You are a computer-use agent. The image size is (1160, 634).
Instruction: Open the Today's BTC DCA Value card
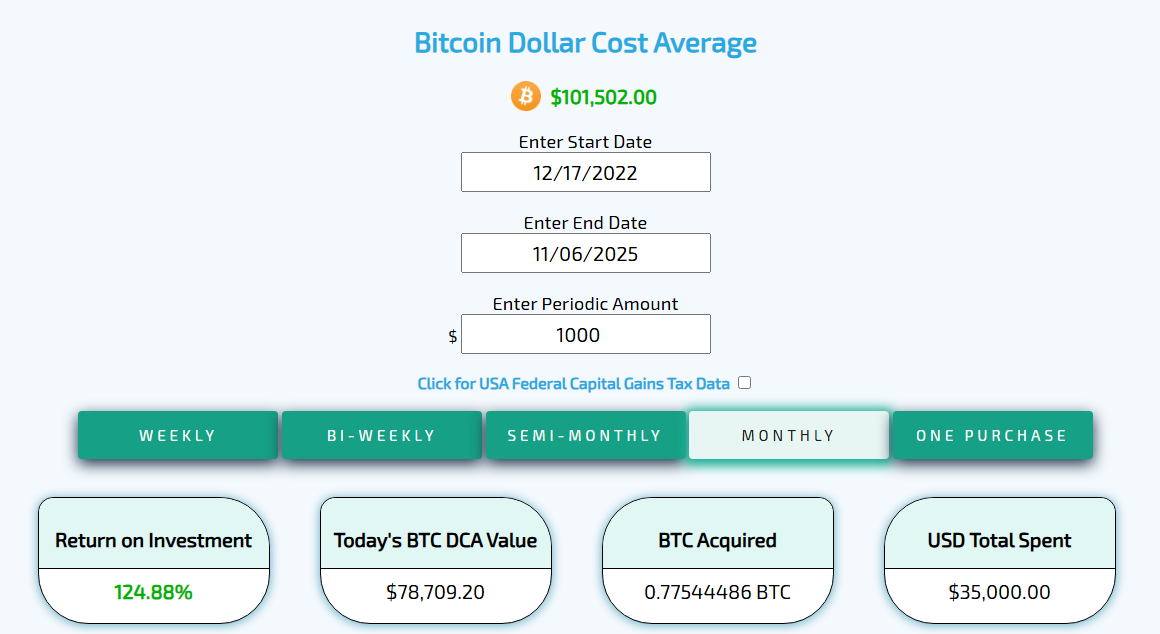[435, 541]
